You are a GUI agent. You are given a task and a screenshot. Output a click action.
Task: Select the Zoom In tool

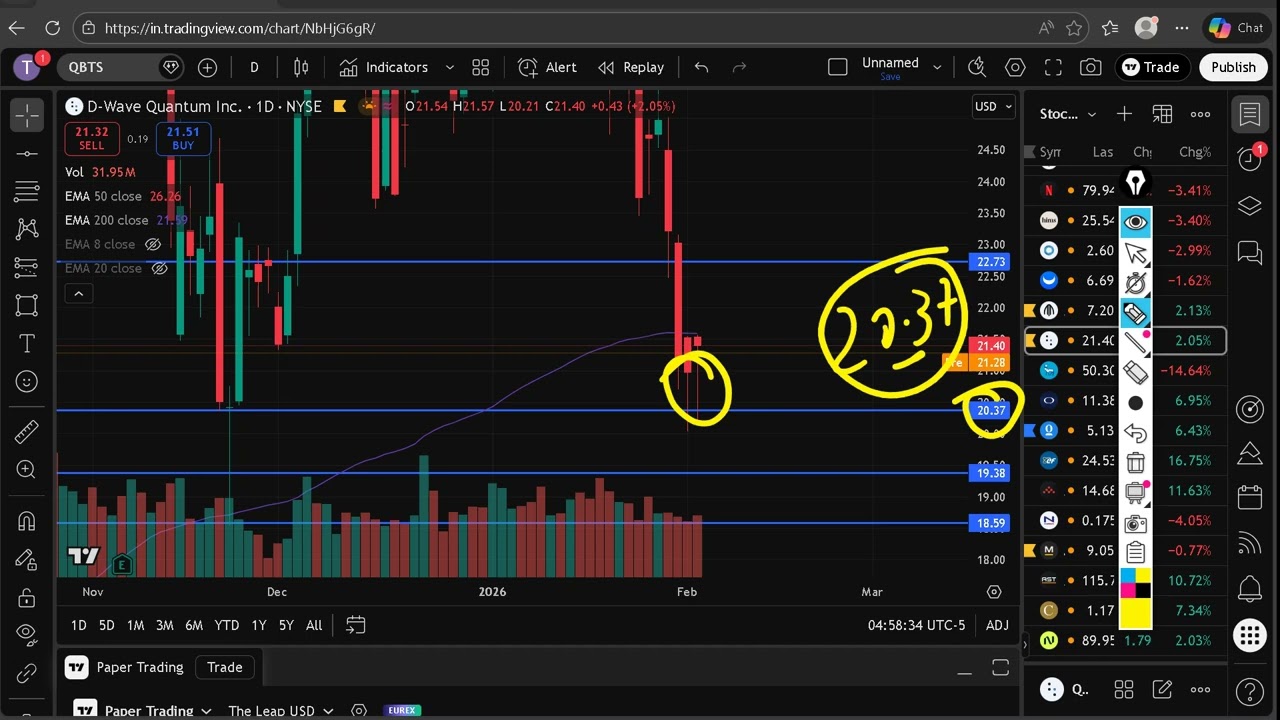click(27, 469)
